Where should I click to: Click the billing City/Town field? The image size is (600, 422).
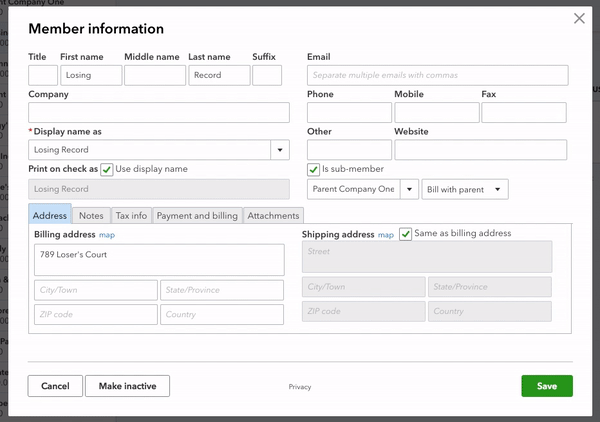point(96,290)
